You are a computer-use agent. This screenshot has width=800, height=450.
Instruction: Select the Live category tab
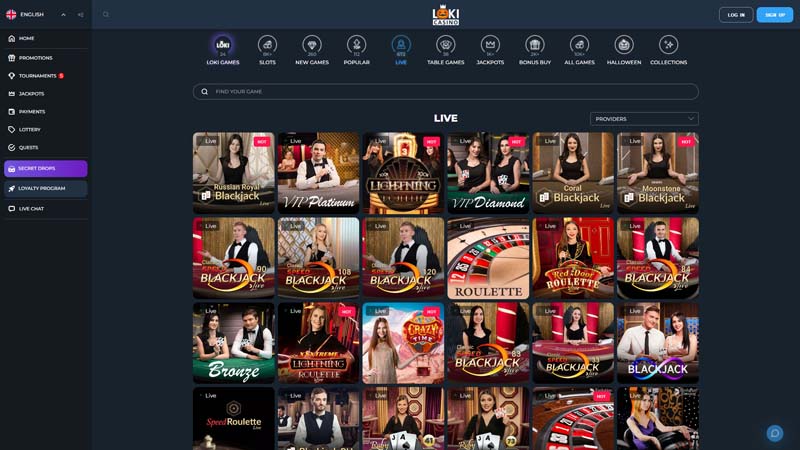401,49
